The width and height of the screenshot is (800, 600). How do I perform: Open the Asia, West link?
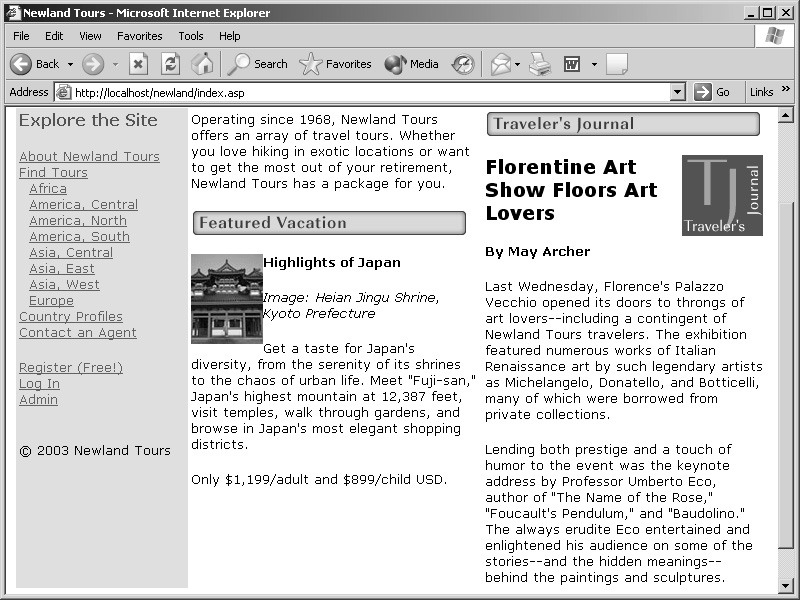click(64, 285)
